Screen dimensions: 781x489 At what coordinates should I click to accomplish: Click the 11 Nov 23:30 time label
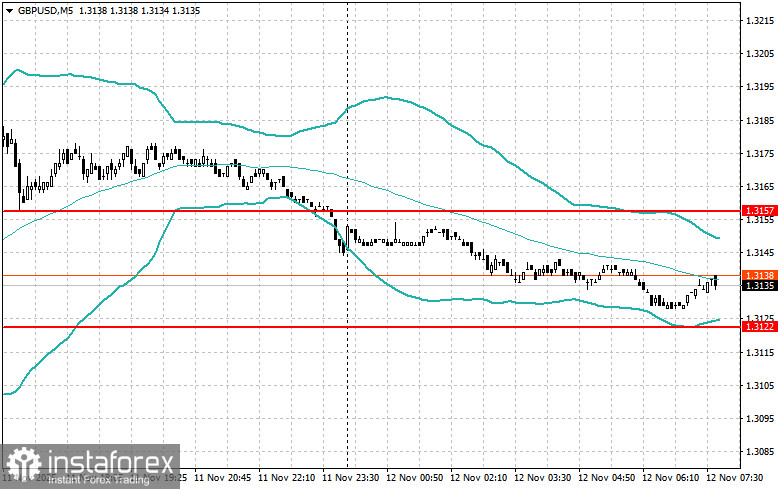pyautogui.click(x=351, y=478)
